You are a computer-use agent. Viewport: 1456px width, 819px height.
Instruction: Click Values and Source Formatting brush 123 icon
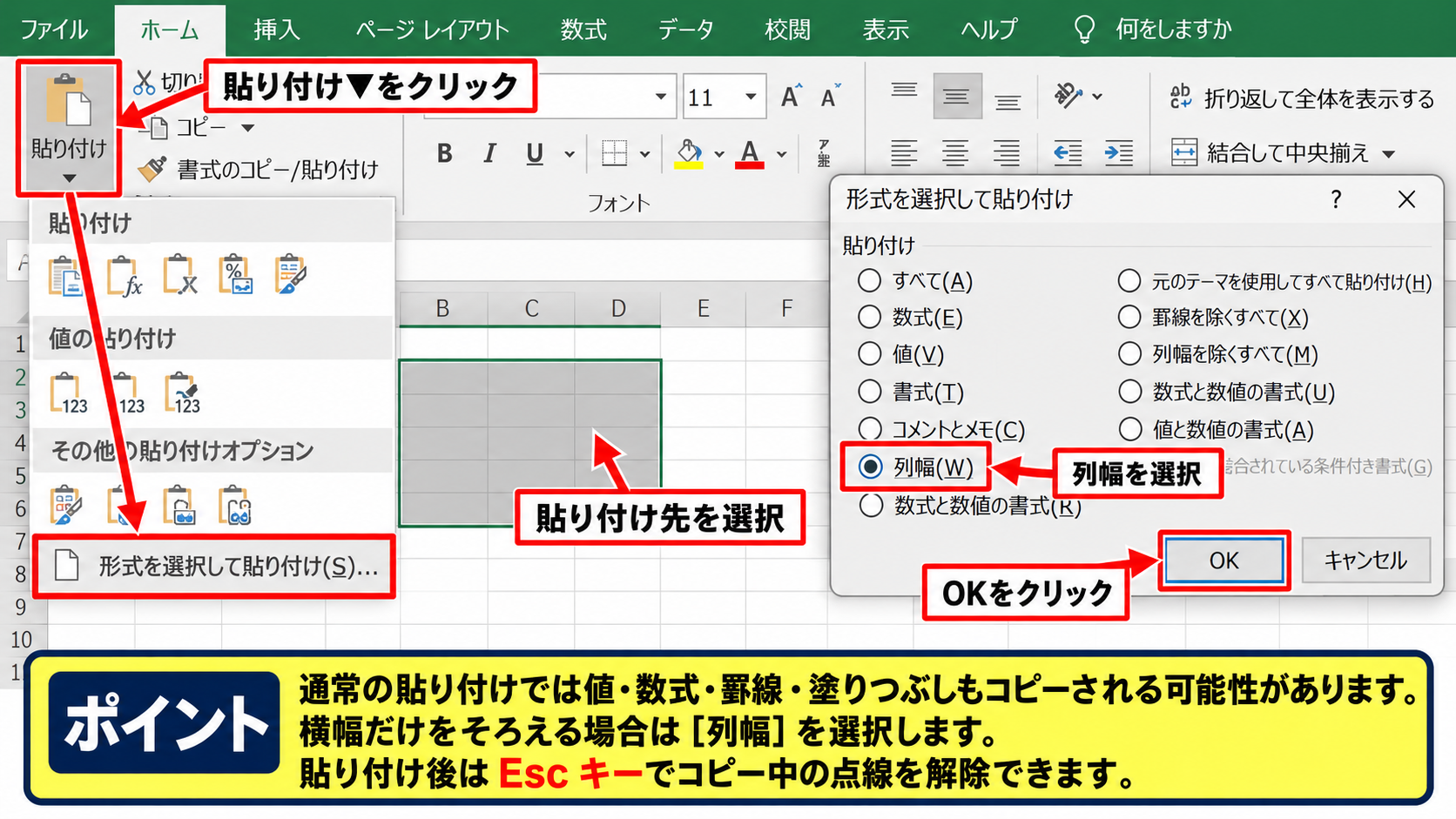click(182, 393)
